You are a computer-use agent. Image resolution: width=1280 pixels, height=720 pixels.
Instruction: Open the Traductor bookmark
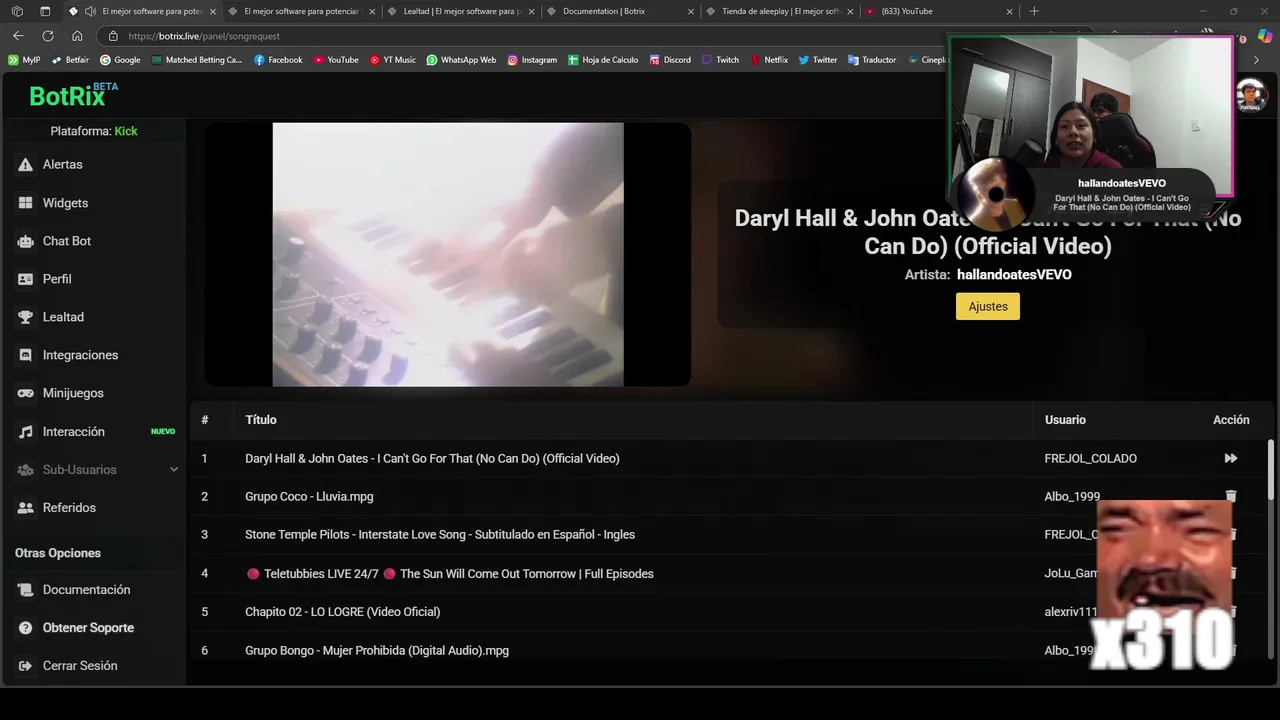872,60
